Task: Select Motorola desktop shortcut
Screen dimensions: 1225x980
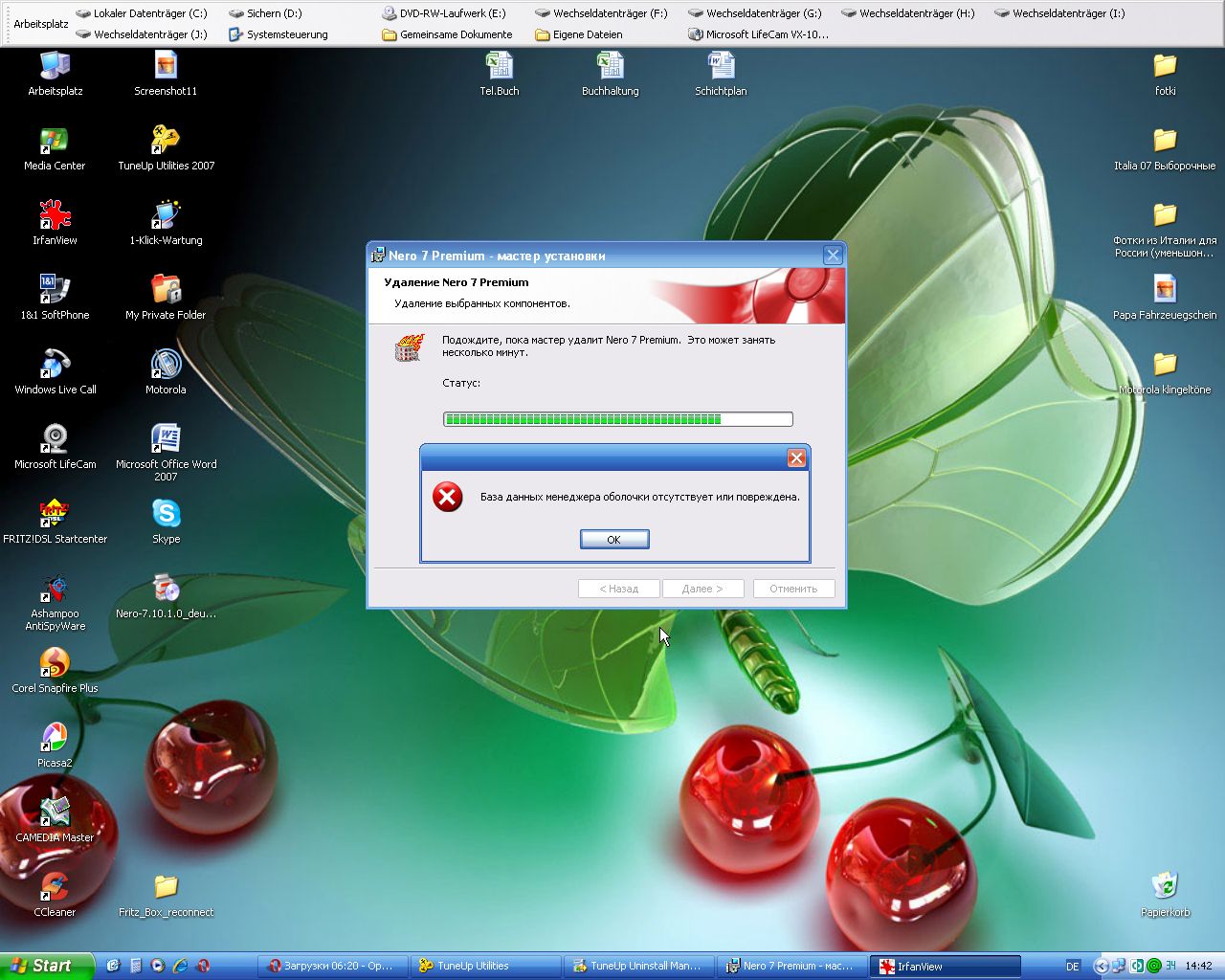Action: pyautogui.click(x=166, y=372)
